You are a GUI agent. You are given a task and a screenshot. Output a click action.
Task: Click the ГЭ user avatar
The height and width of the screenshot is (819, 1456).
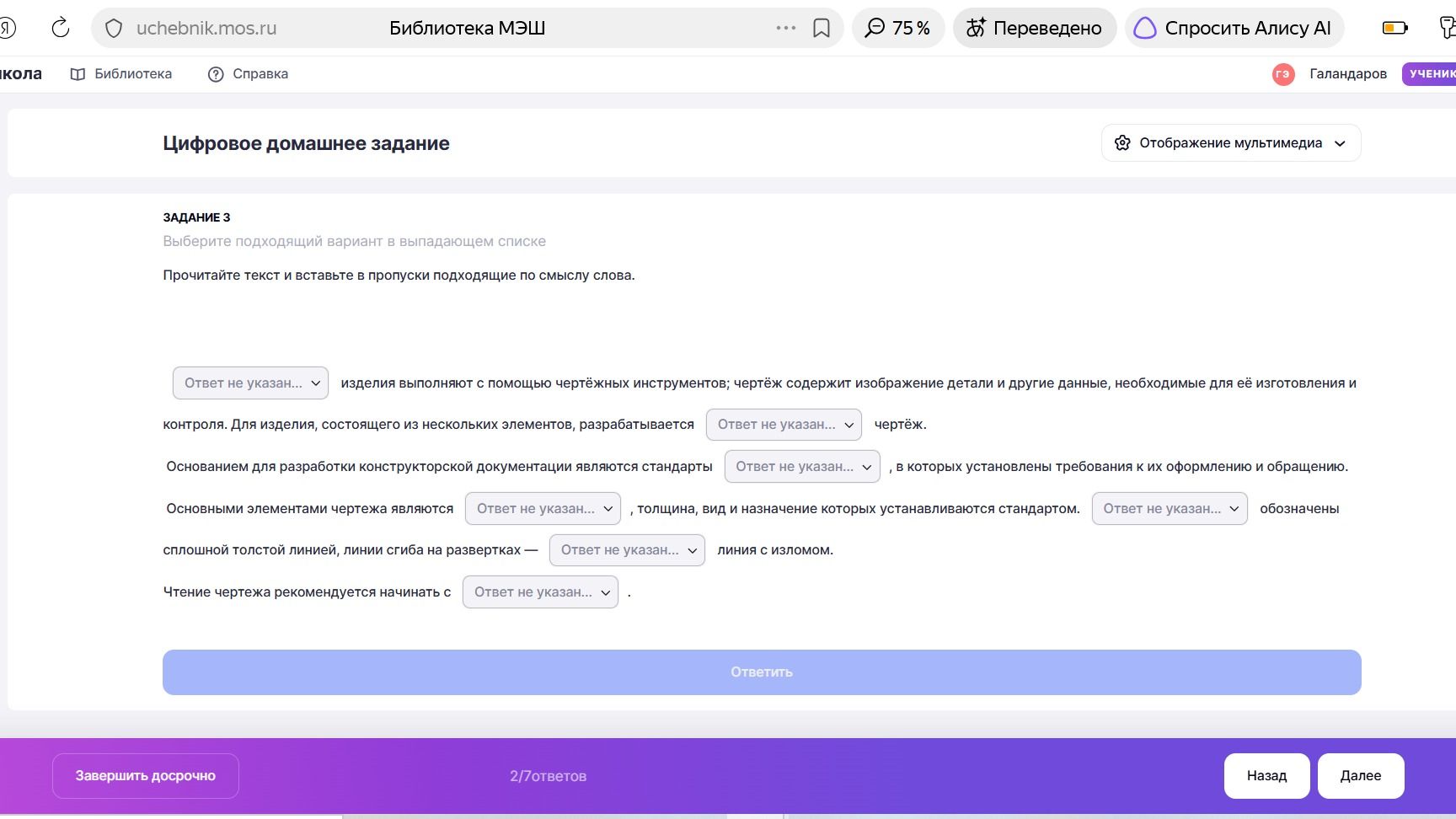(x=1283, y=74)
